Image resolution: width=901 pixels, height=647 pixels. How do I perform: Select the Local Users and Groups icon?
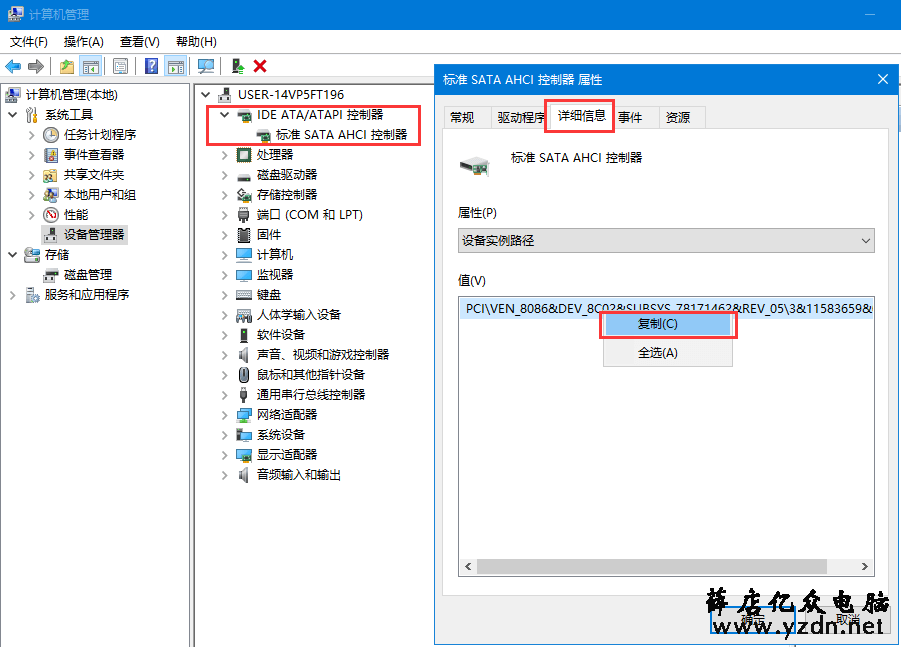point(51,195)
